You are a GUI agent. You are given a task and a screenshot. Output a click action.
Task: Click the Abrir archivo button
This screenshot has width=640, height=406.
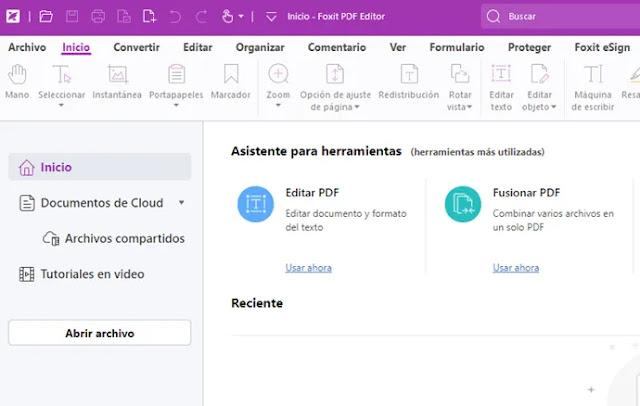pos(100,333)
